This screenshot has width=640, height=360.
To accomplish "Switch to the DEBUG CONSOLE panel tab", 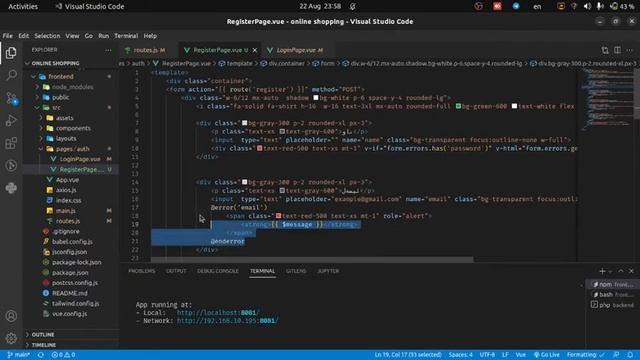I will [218, 271].
